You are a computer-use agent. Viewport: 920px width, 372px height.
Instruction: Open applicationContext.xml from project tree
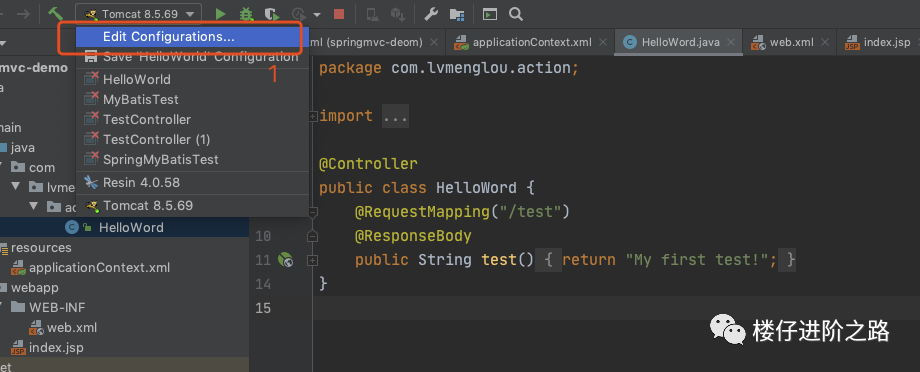(x=99, y=268)
